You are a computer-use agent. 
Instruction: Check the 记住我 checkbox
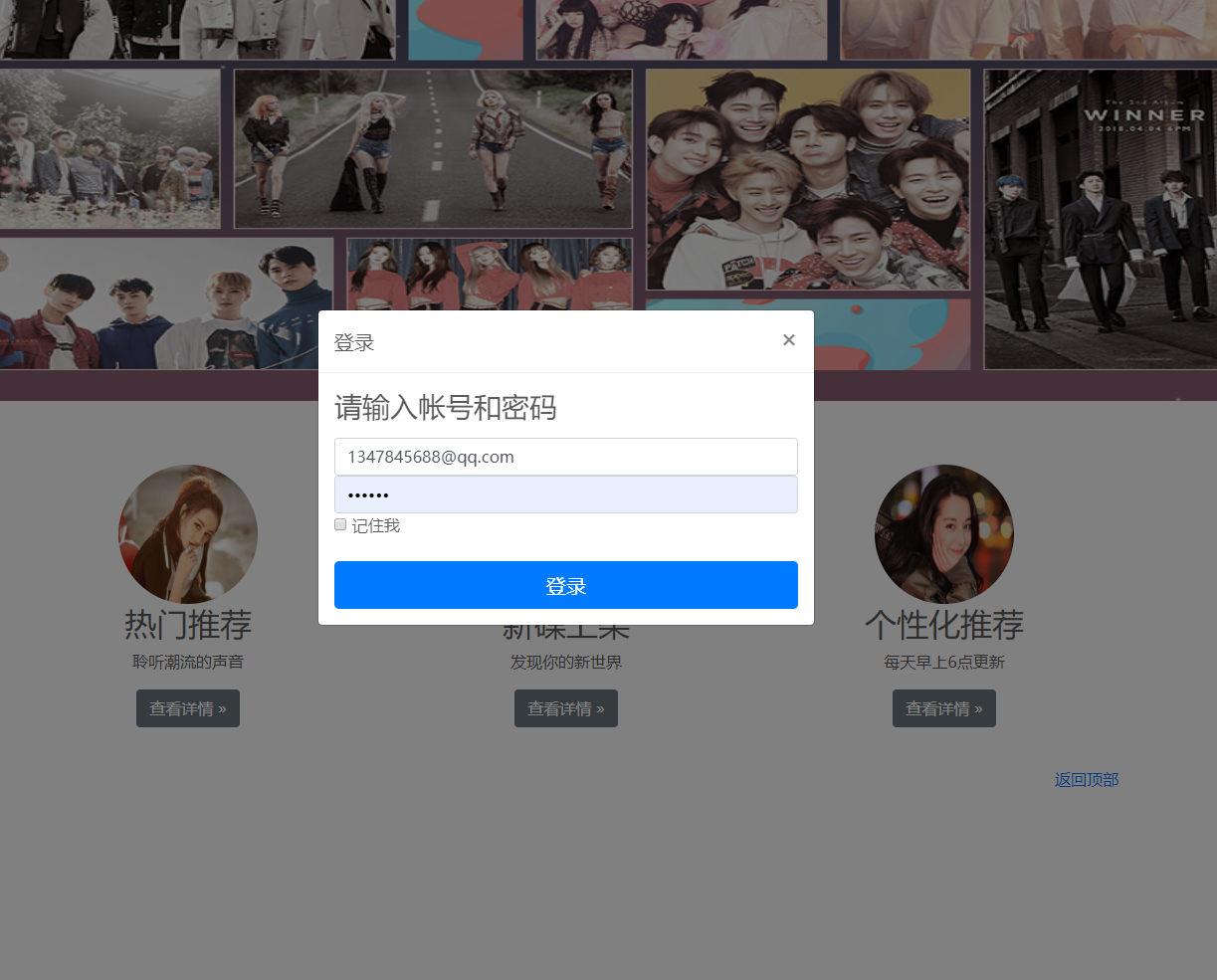(339, 523)
